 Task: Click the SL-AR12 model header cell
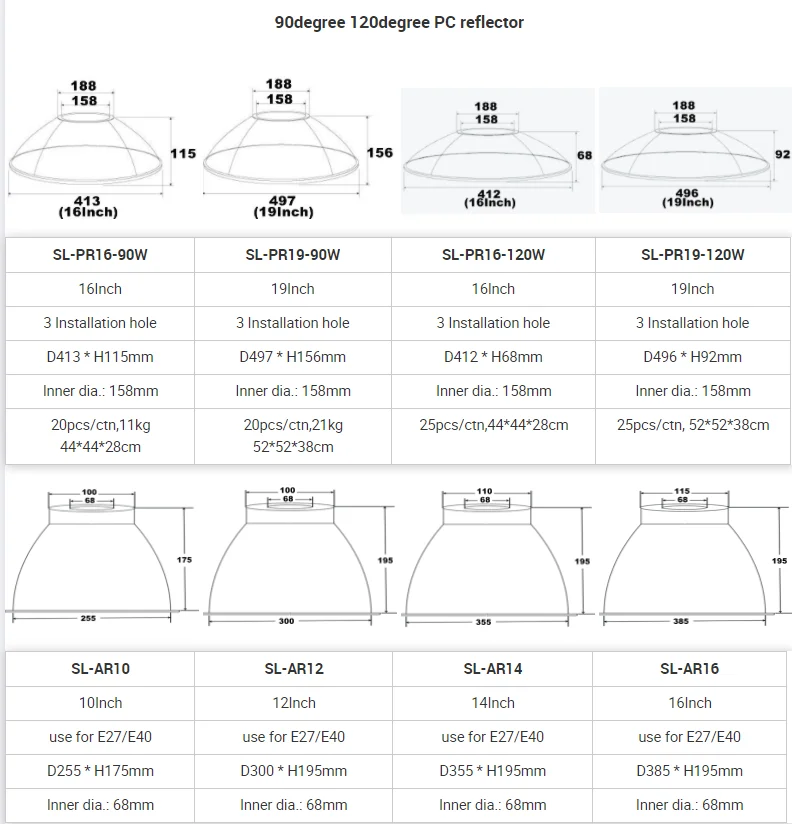(x=293, y=669)
